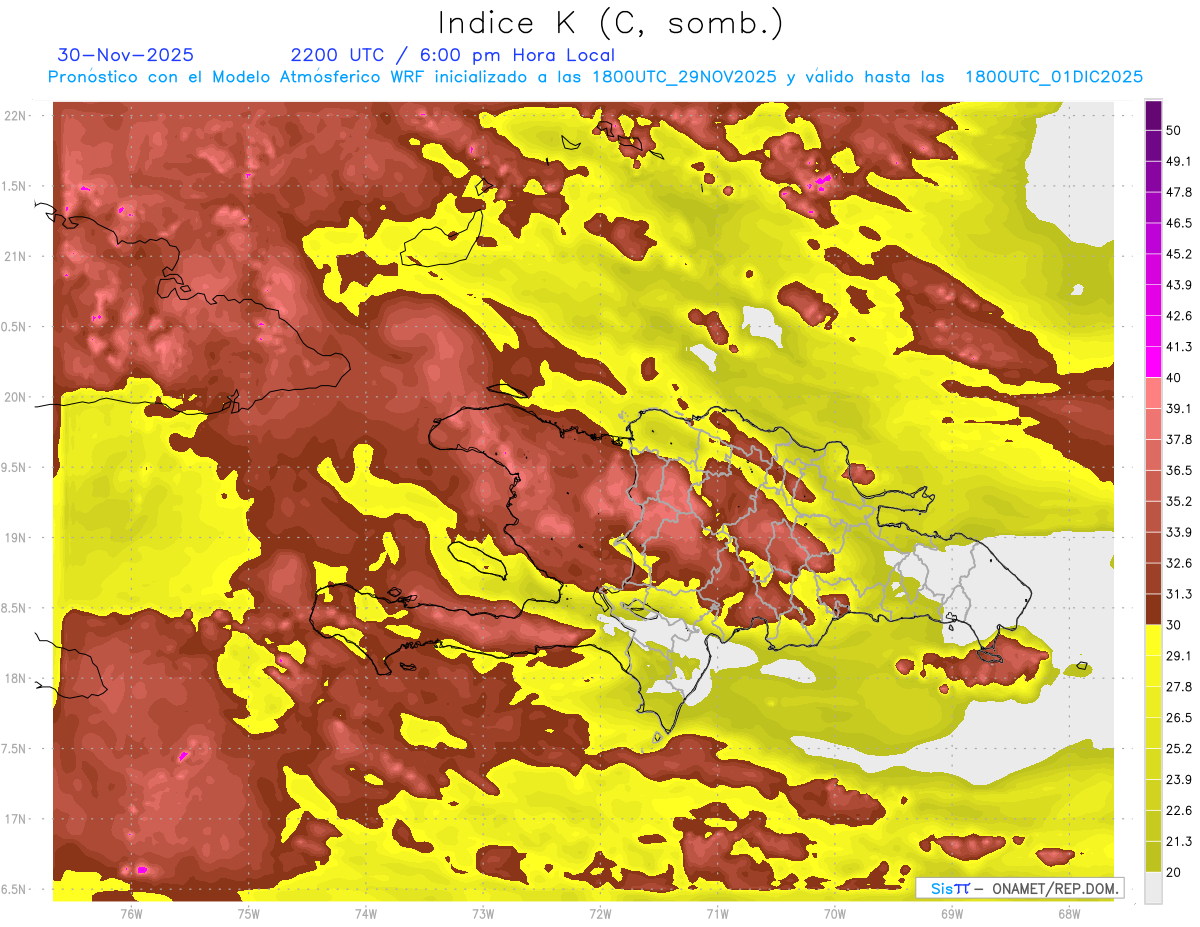This screenshot has height=927, width=1200.
Task: Click the legend value '31.3'
Action: 1179,594
